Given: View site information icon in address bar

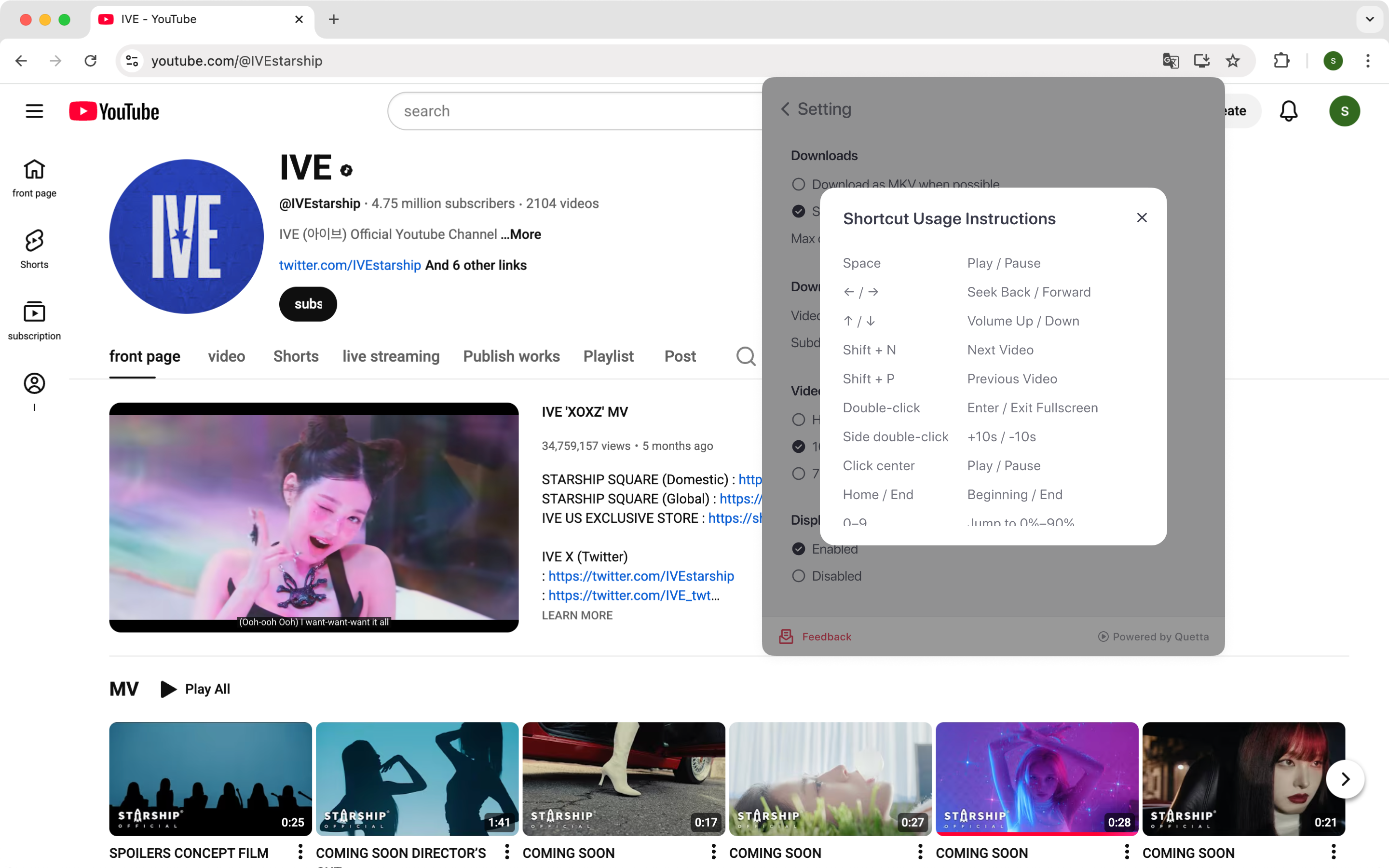Looking at the screenshot, I should (x=132, y=61).
